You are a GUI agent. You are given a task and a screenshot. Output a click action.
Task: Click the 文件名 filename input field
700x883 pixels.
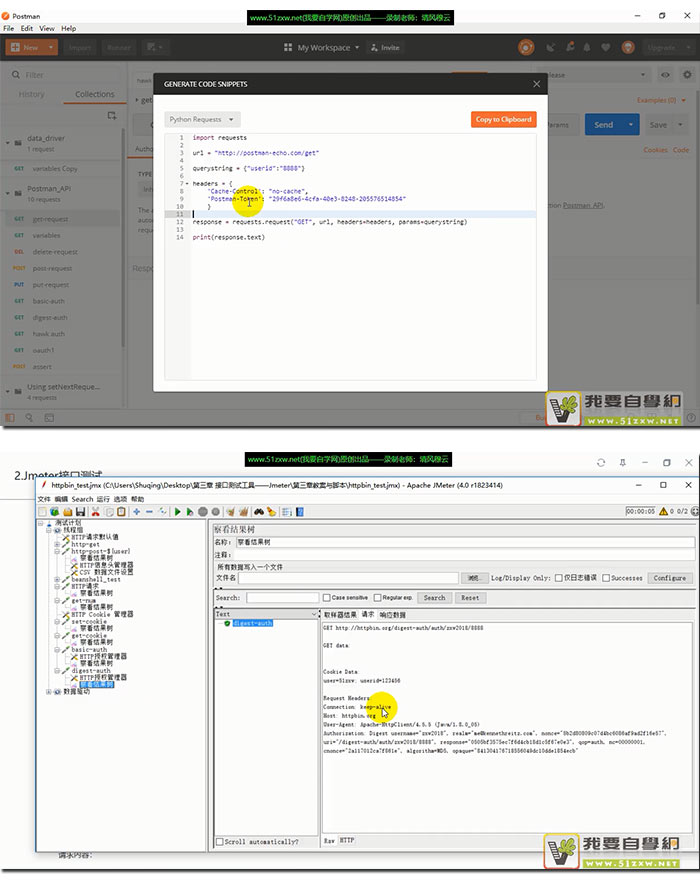[348, 578]
